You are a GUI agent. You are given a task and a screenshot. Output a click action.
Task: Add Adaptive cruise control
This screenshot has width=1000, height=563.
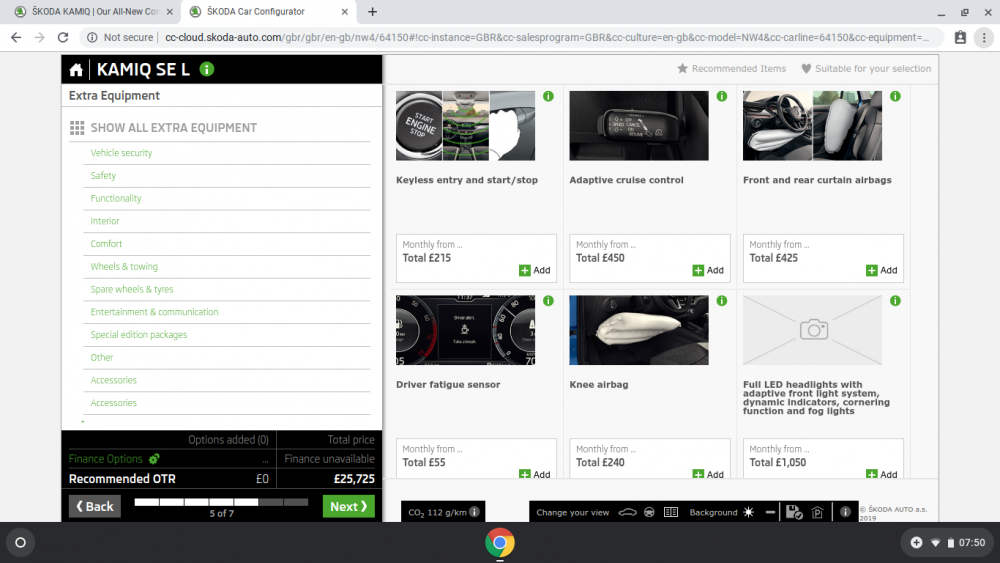[708, 270]
